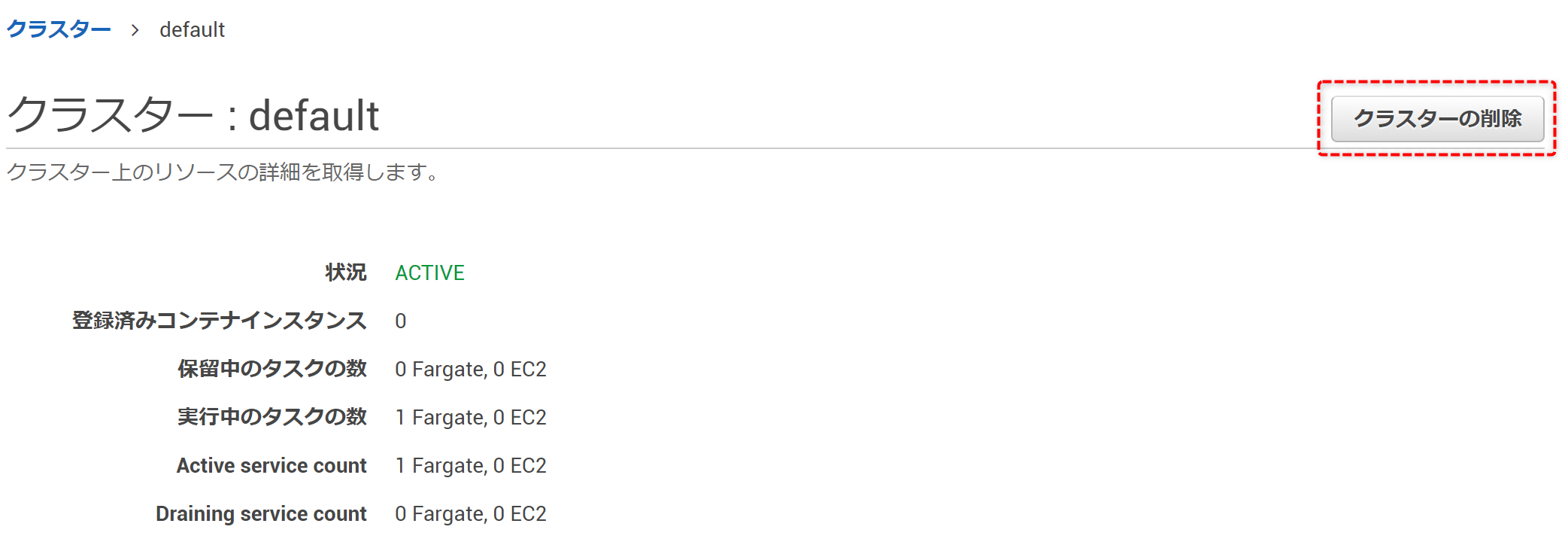Select the Active service count value
This screenshot has height=554, width=1568.
[x=471, y=466]
